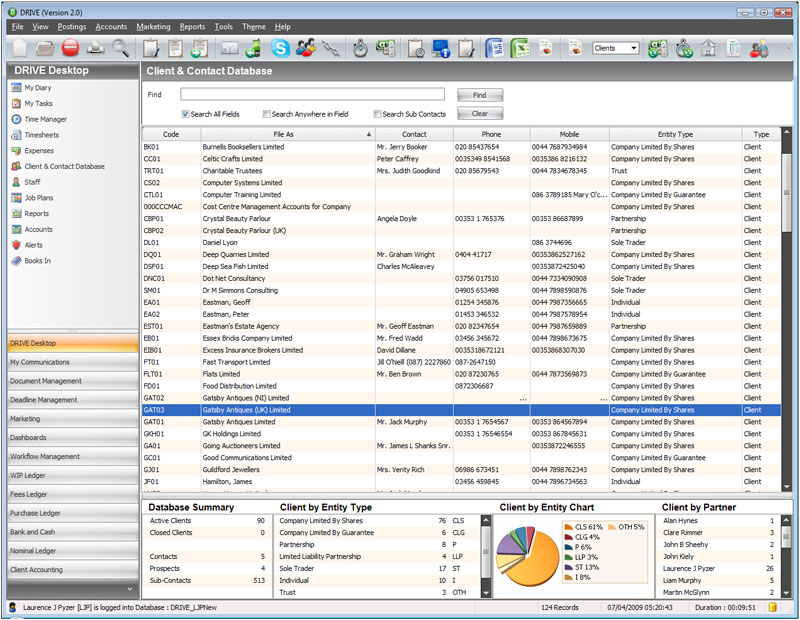This screenshot has height=620, width=800.
Task: Switch to the Document Management section
Action: (x=73, y=381)
